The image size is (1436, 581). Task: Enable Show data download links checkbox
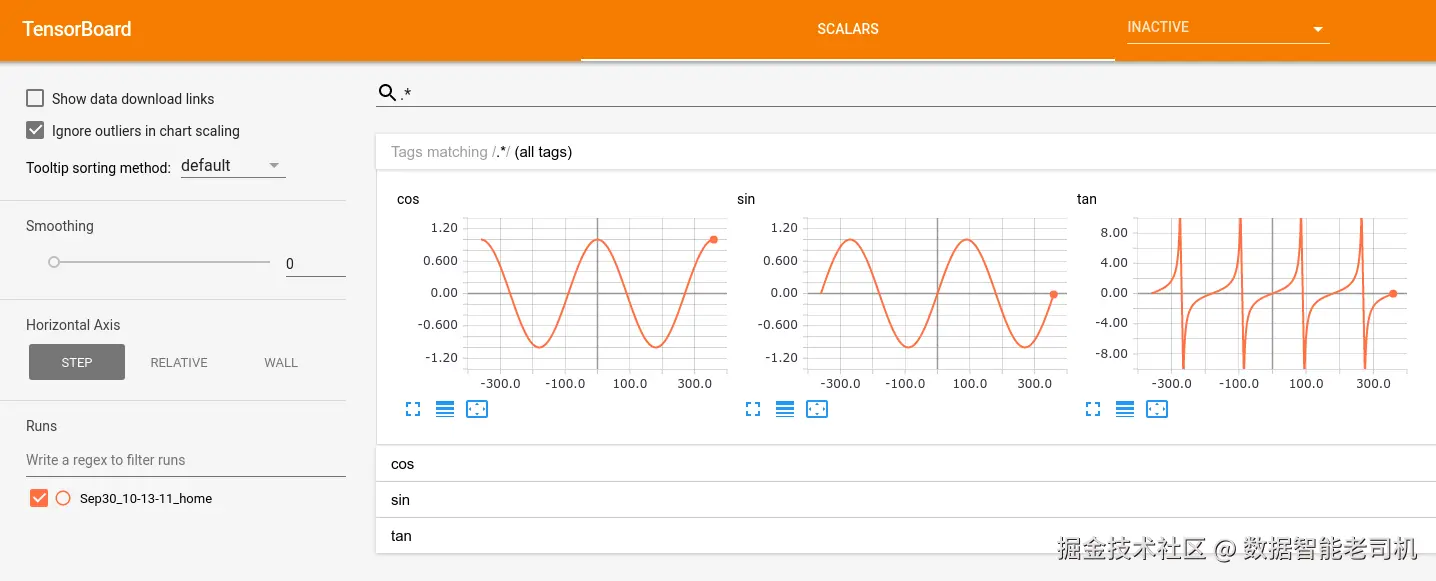coord(35,98)
